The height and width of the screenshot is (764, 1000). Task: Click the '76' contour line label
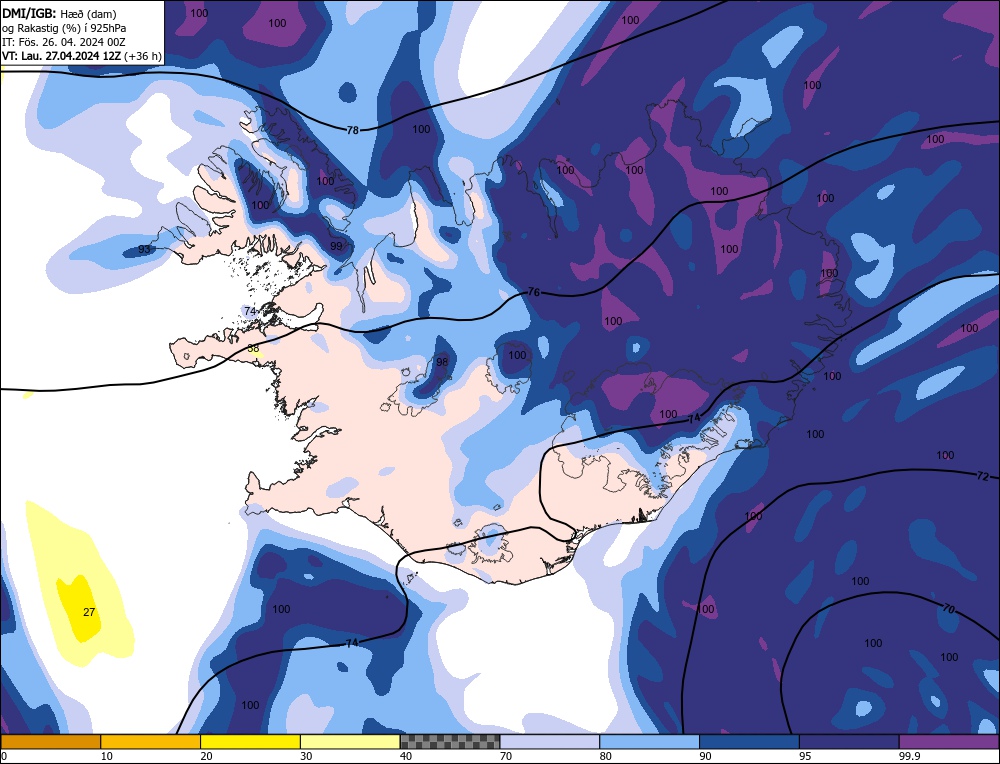[534, 293]
